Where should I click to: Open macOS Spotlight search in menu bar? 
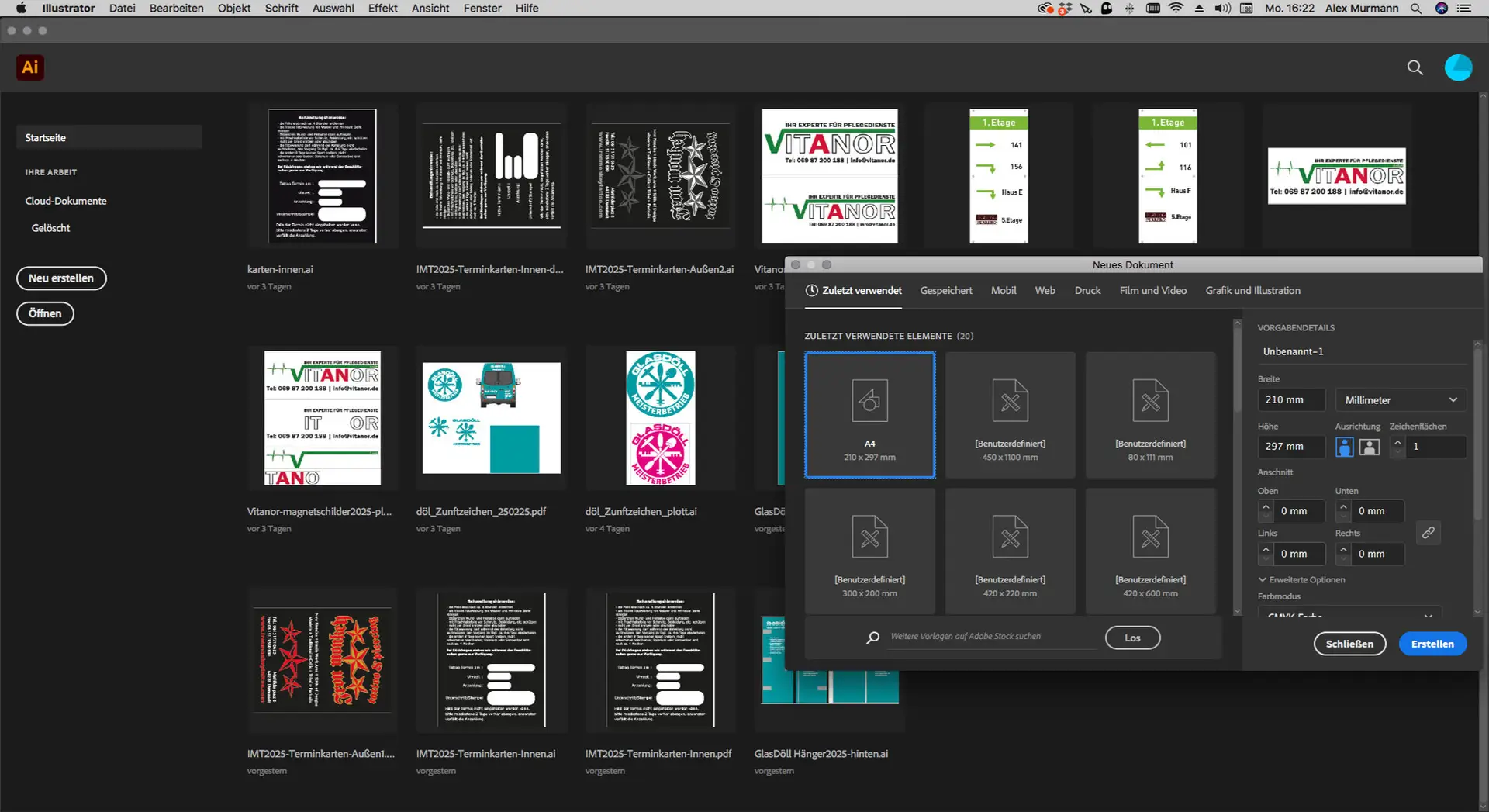[x=1415, y=9]
